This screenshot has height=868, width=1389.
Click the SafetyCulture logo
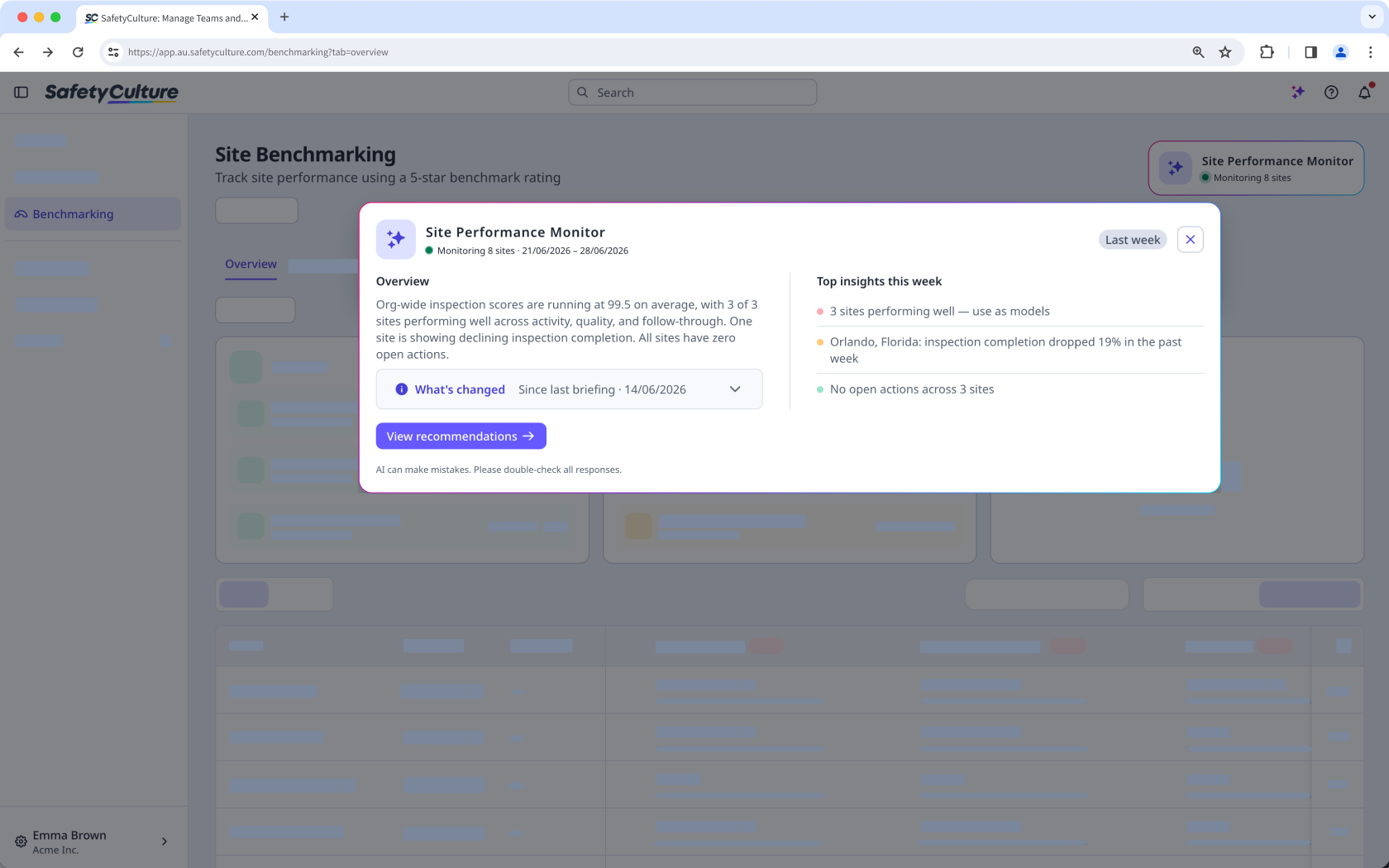click(112, 93)
